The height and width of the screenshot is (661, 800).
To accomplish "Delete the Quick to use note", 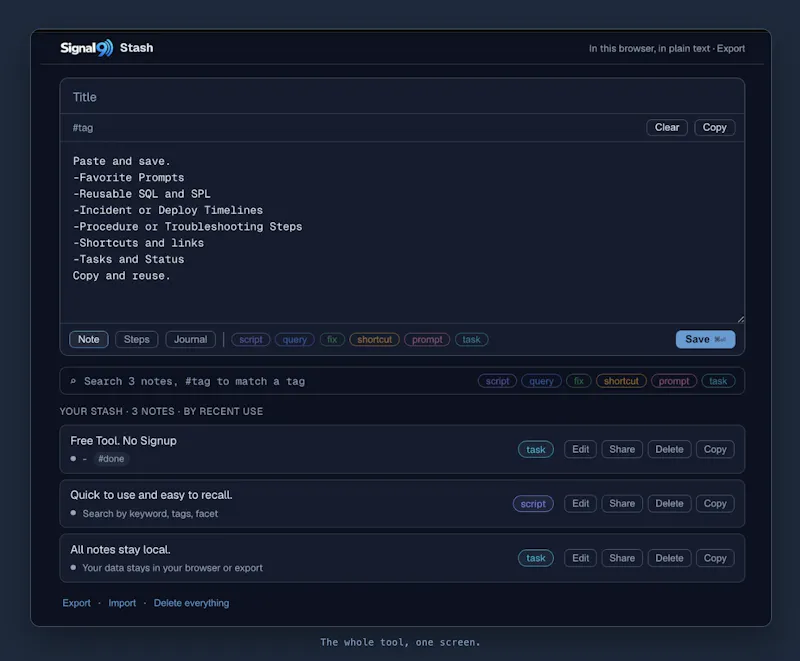I will pyautogui.click(x=669, y=503).
